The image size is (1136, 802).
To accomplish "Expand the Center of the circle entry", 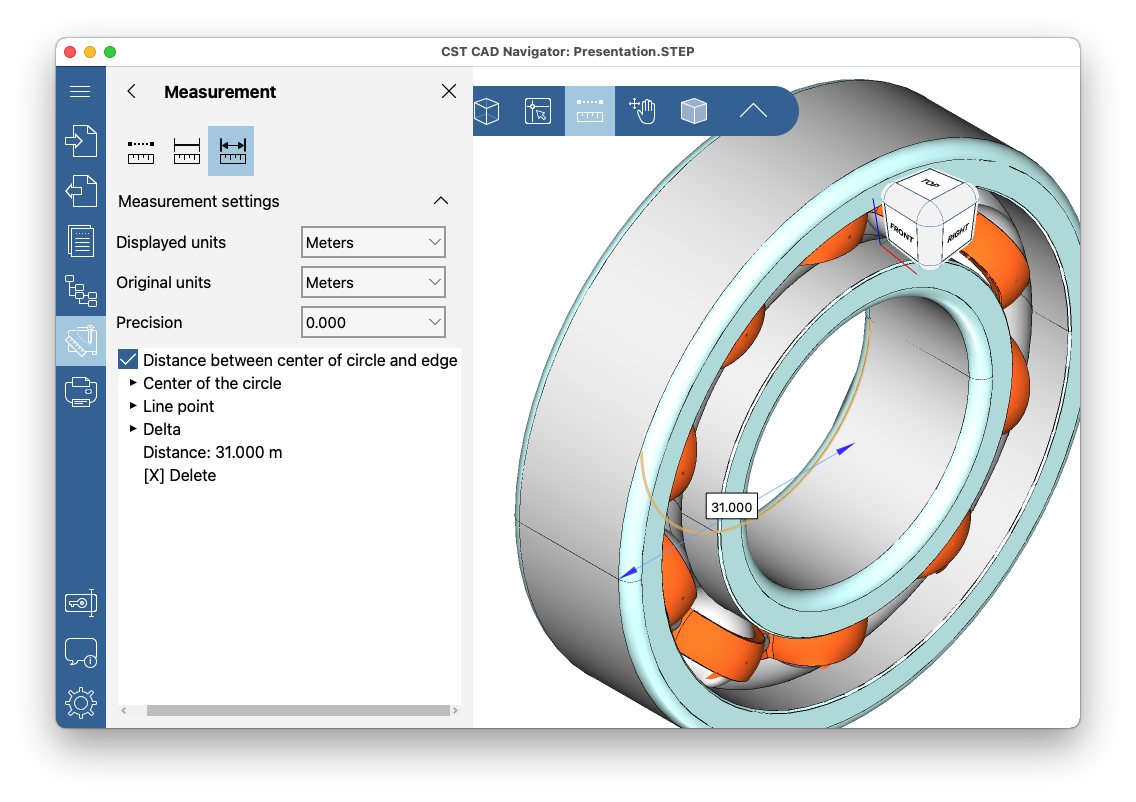I will pos(133,383).
